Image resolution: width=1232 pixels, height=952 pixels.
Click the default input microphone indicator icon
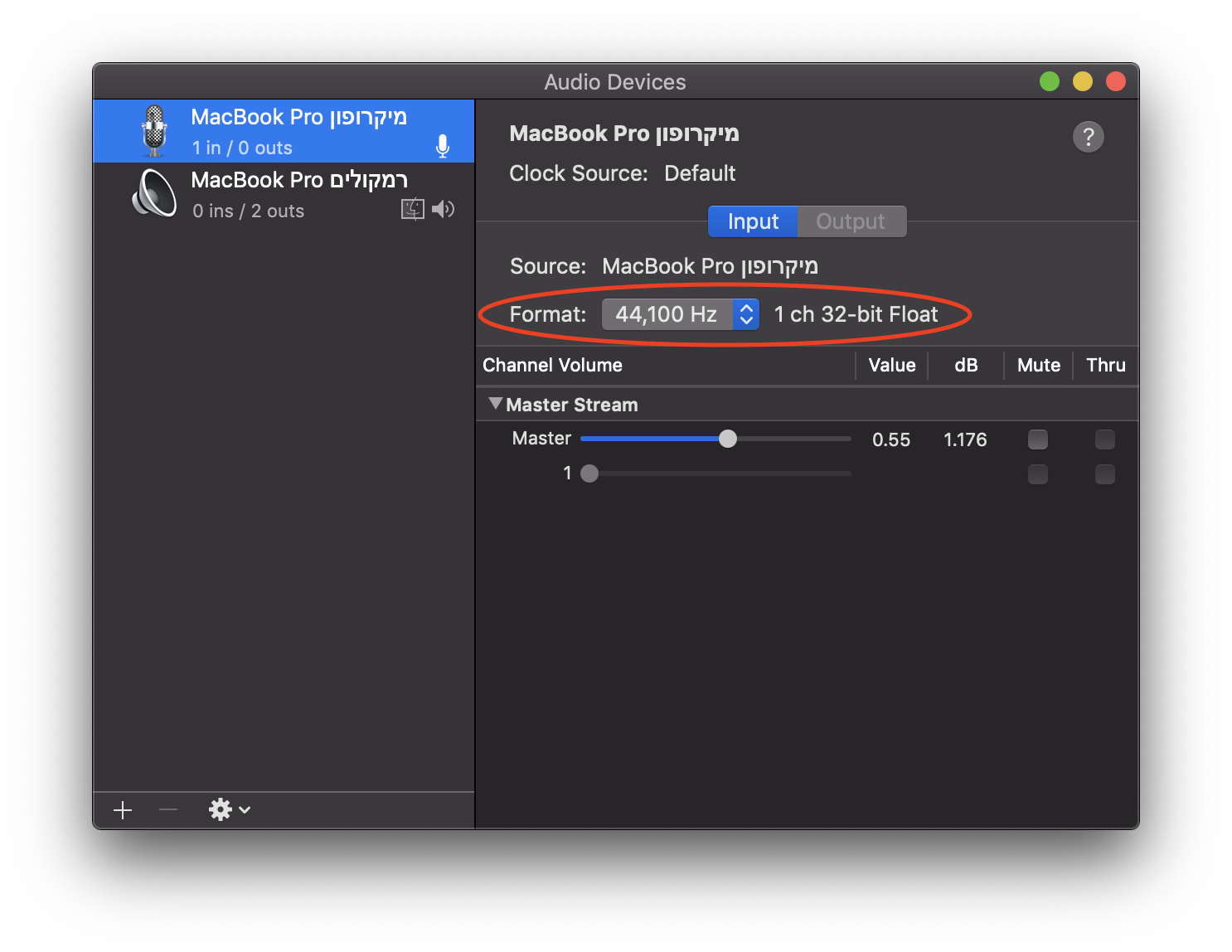pos(443,147)
